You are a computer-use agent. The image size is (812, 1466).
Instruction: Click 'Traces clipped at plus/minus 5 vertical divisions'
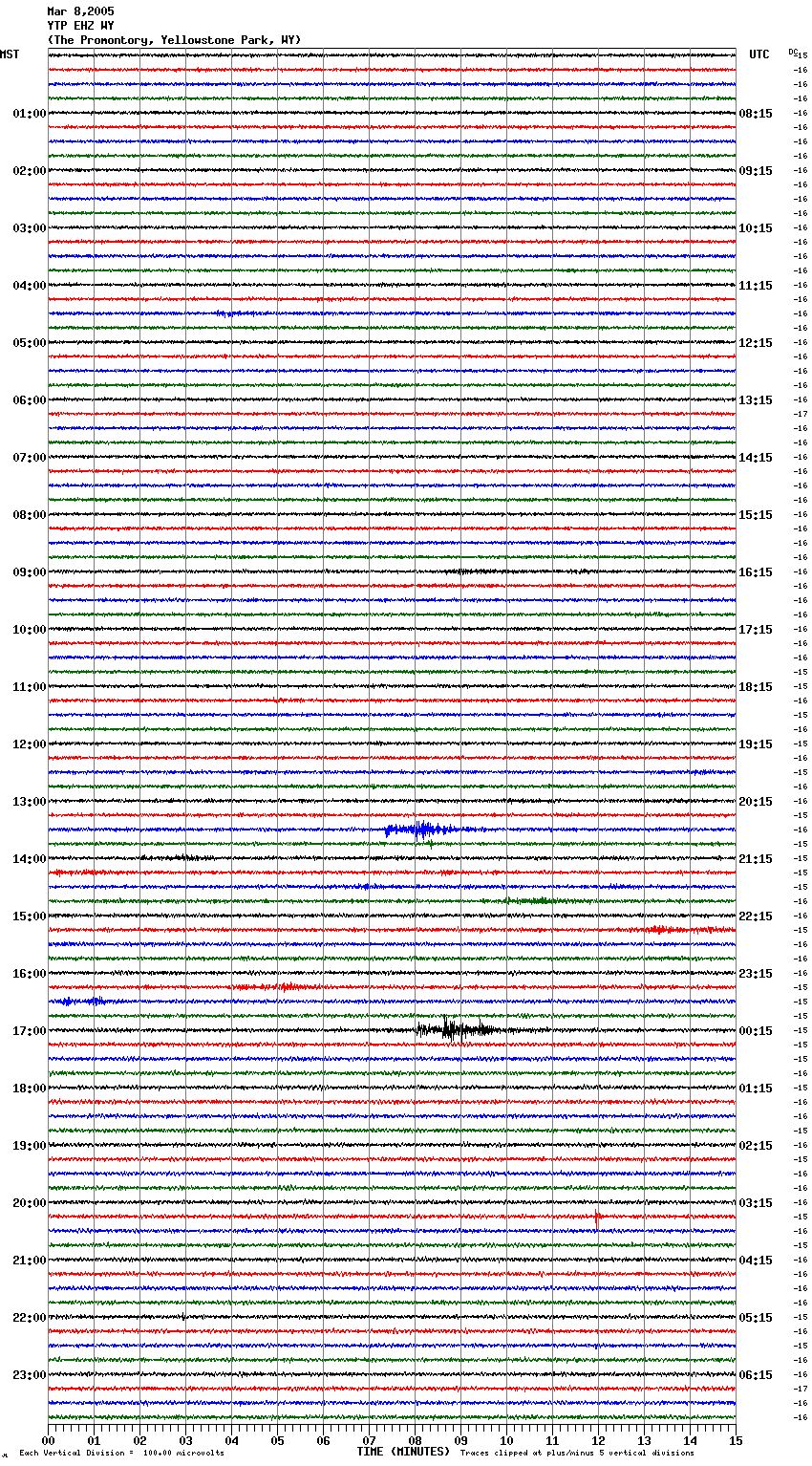(577, 1453)
